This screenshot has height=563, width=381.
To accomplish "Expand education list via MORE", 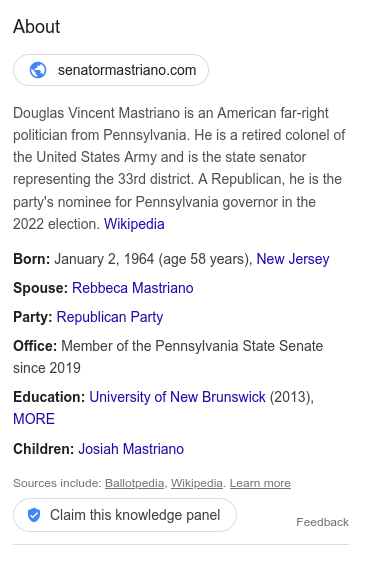I will coord(34,419).
